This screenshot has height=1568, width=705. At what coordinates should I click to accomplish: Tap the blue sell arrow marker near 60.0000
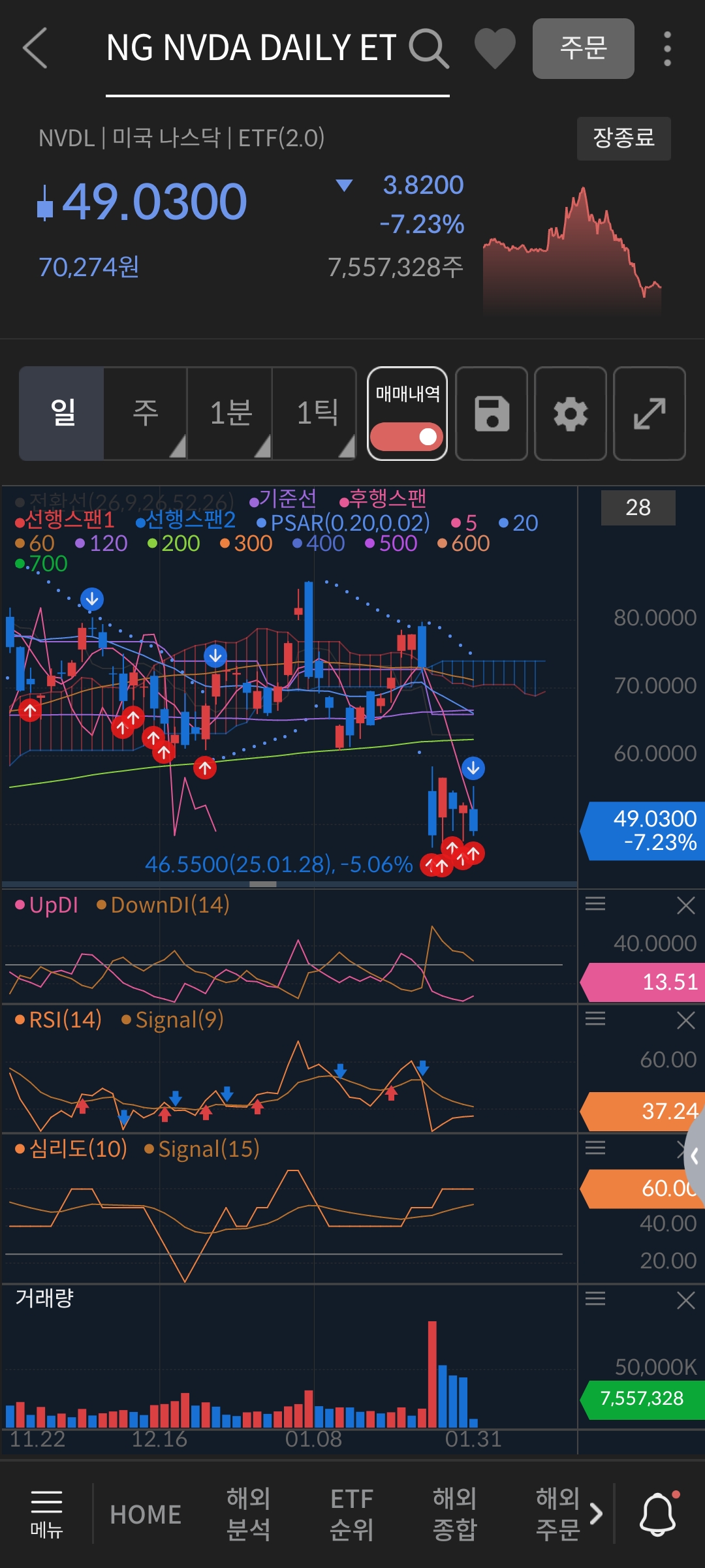pyautogui.click(x=473, y=769)
